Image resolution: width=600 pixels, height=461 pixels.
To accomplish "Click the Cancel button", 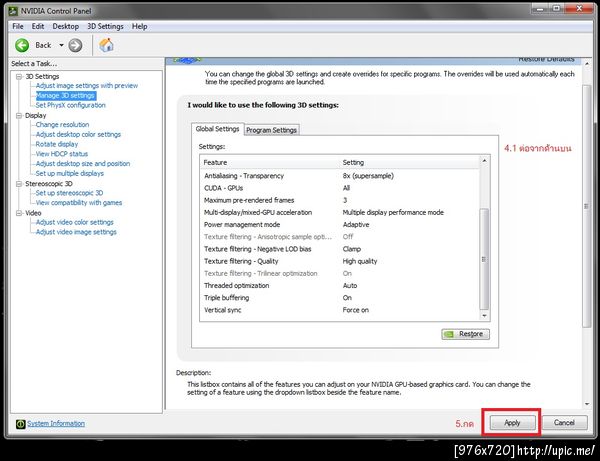I will (x=564, y=423).
